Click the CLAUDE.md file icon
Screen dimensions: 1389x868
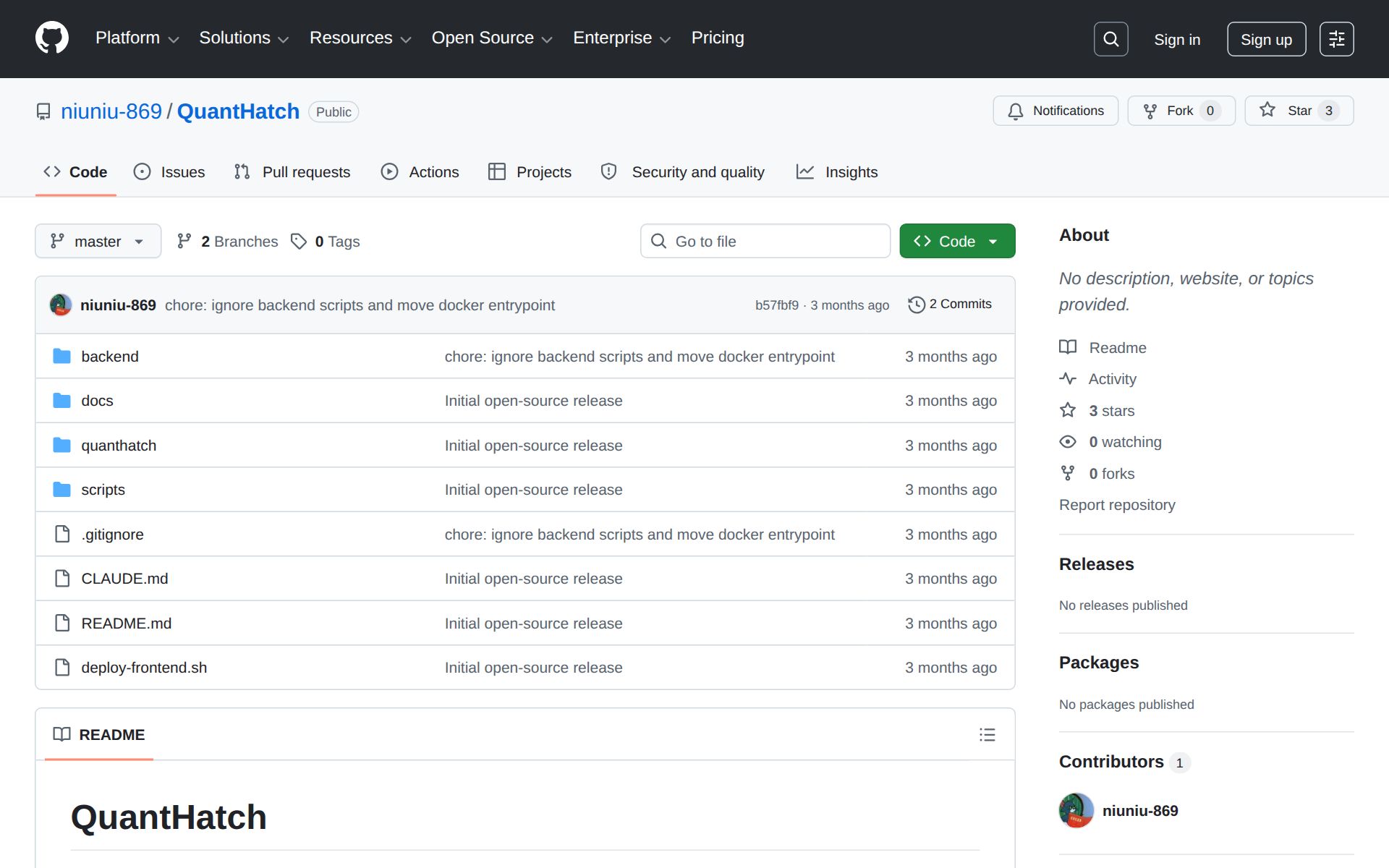point(62,578)
